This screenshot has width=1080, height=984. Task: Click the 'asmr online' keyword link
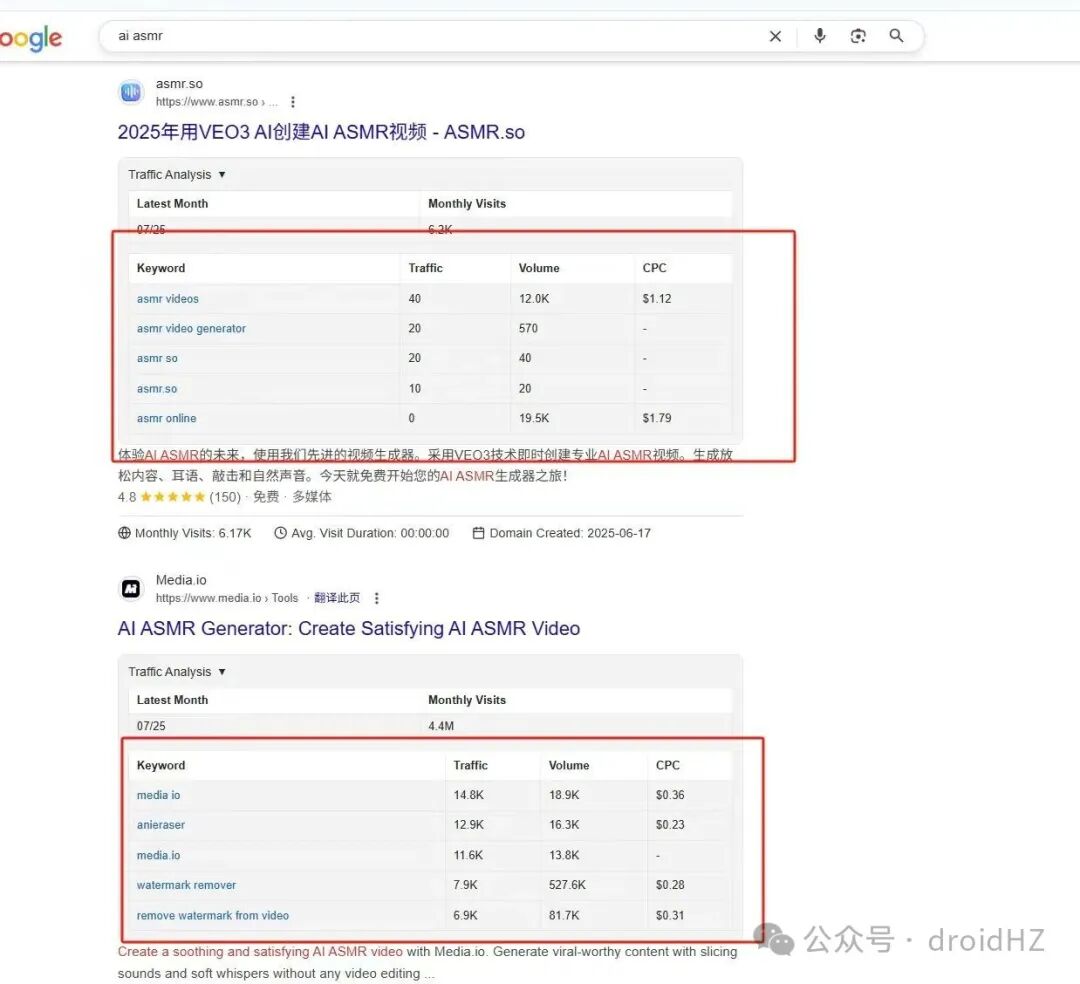tap(166, 418)
